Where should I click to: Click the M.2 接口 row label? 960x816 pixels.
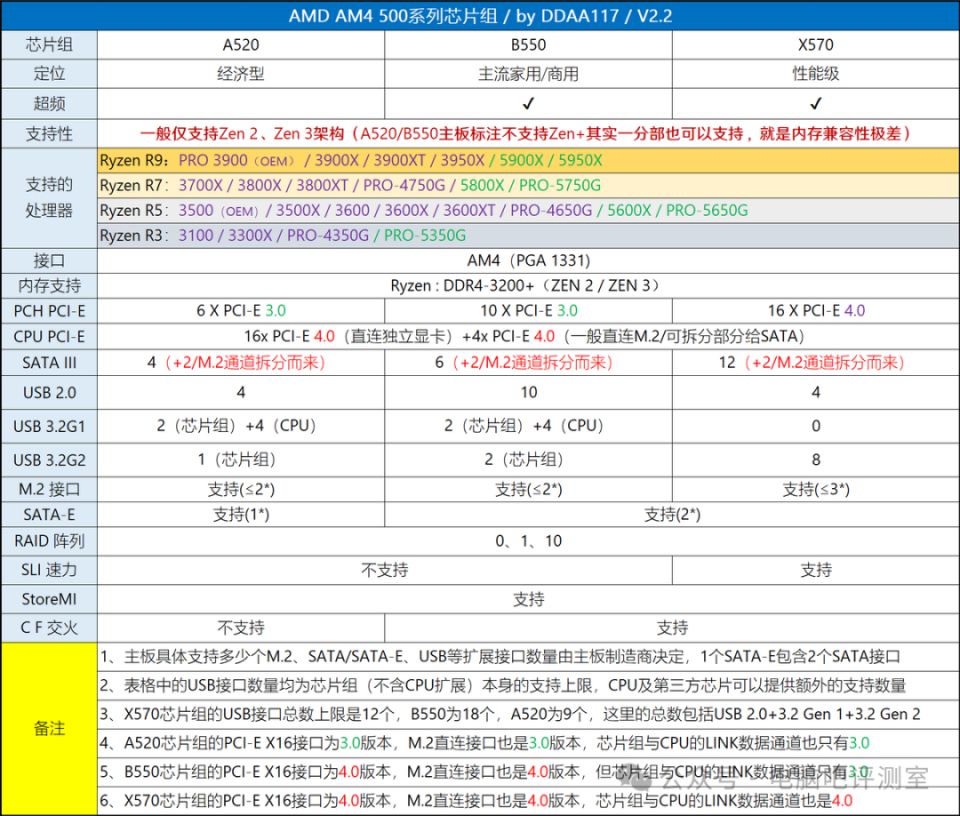49,490
